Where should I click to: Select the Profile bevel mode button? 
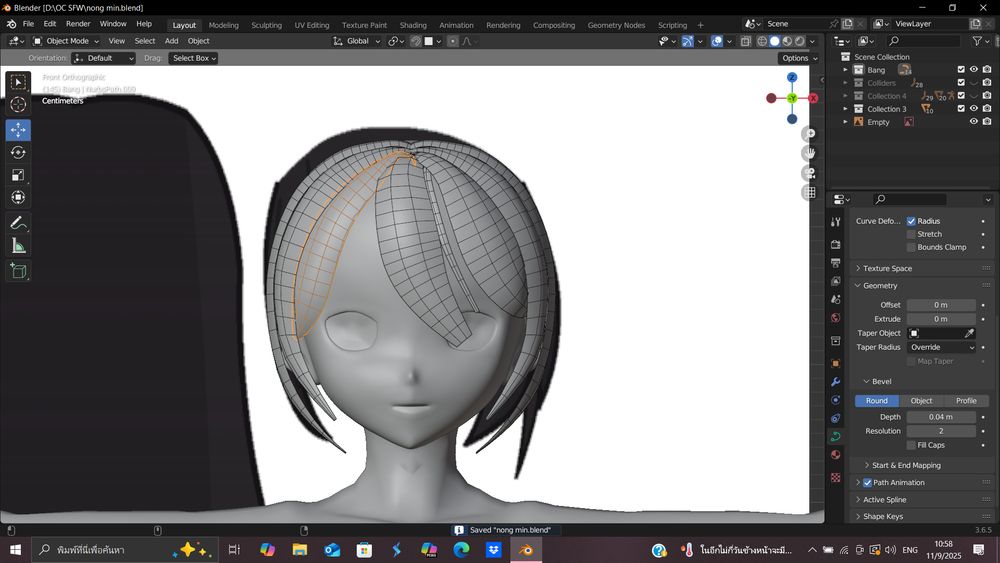click(966, 401)
